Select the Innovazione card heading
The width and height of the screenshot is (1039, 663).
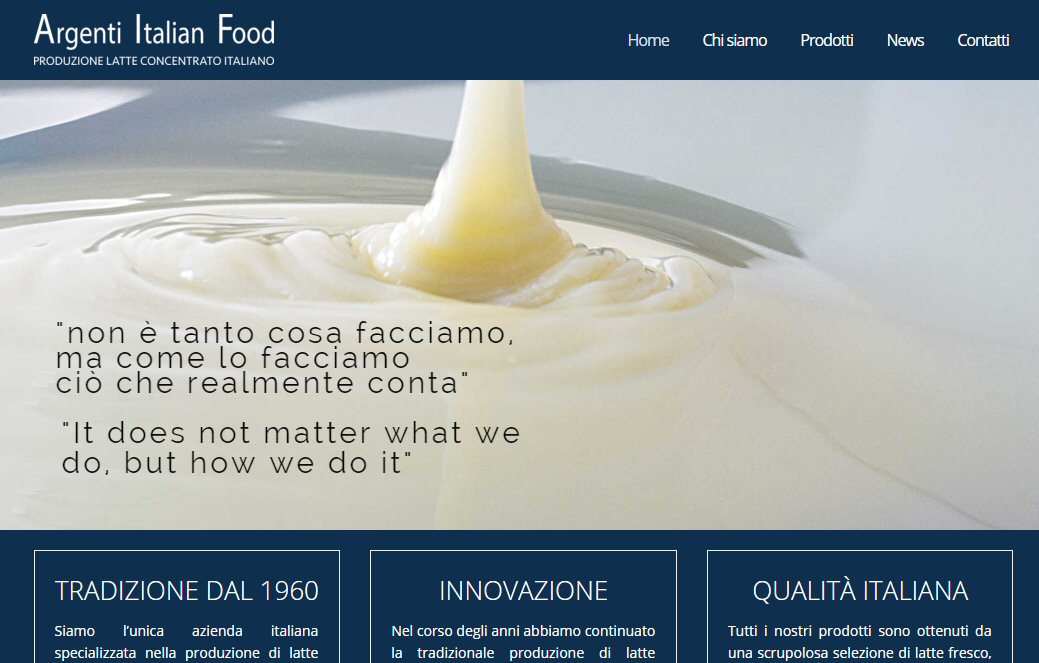click(523, 591)
